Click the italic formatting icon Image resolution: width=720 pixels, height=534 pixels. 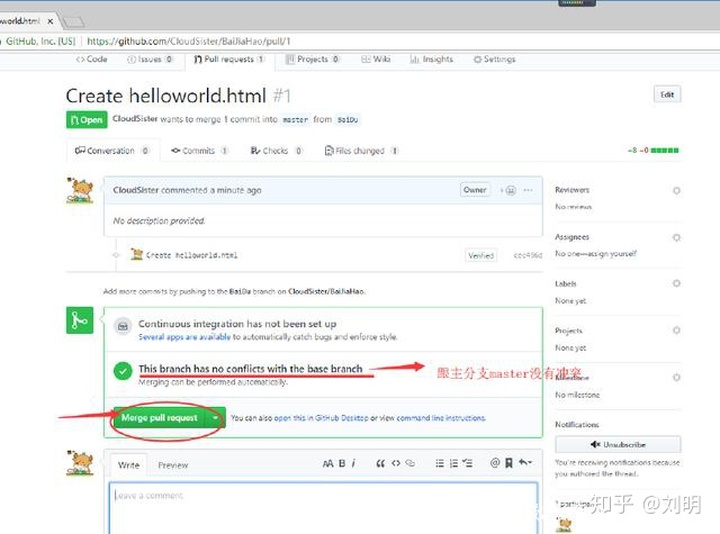tap(353, 463)
